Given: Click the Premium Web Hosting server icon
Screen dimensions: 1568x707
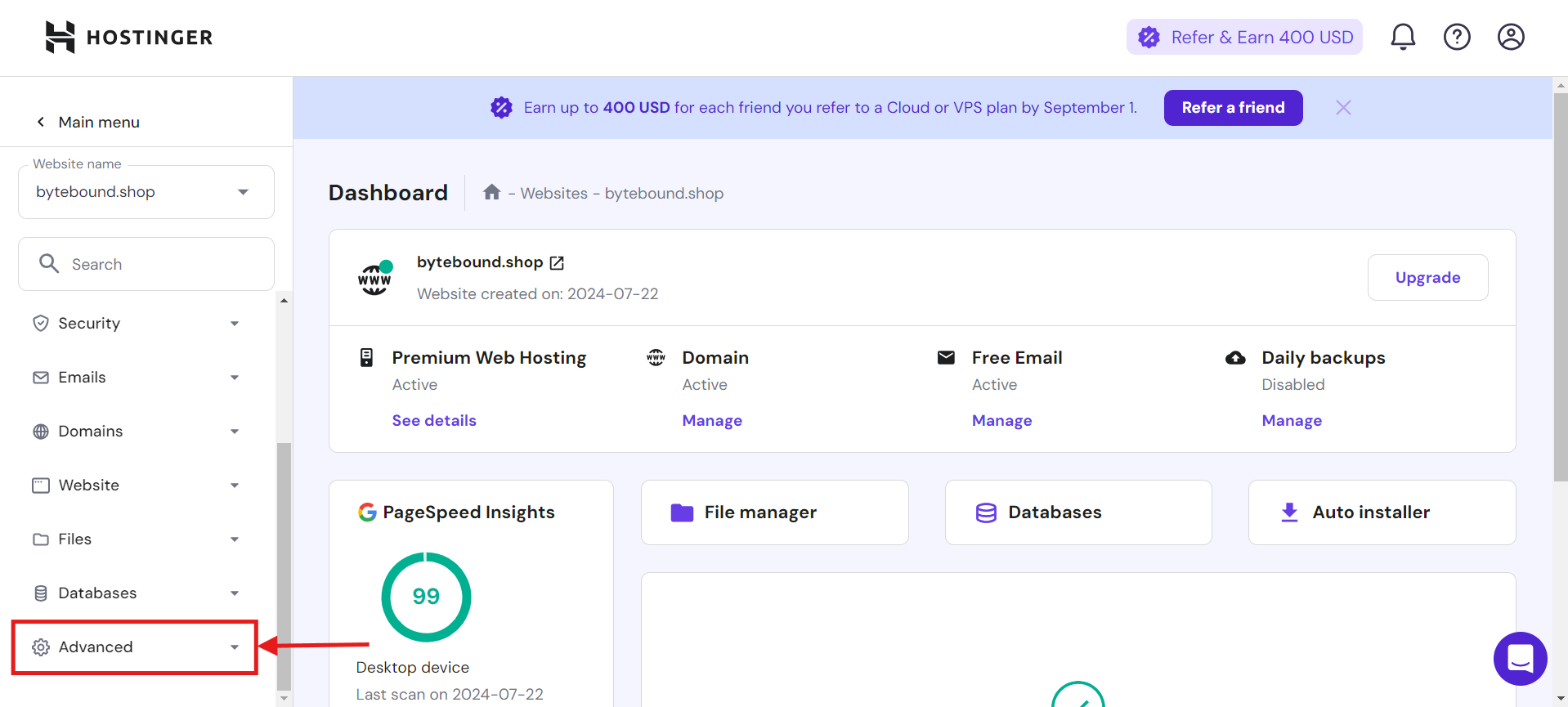Looking at the screenshot, I should [366, 357].
